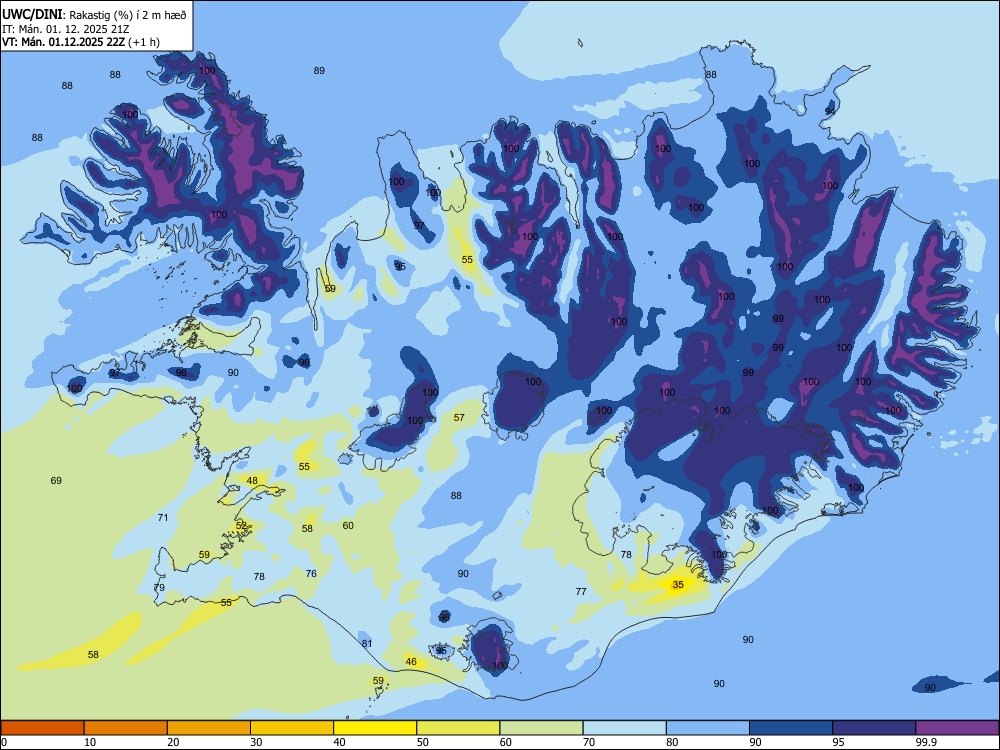This screenshot has height=750, width=1000.
Task: Click the 48 humidity value on the map
Action: point(253,481)
